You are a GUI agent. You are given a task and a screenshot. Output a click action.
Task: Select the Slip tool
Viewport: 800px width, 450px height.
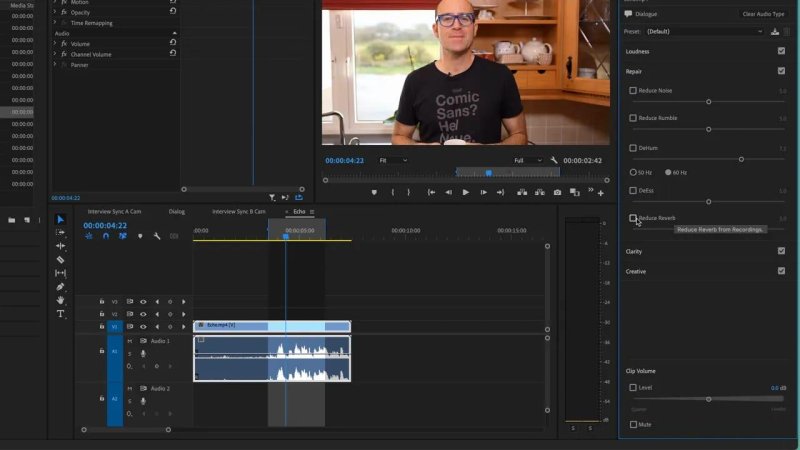[x=60, y=273]
